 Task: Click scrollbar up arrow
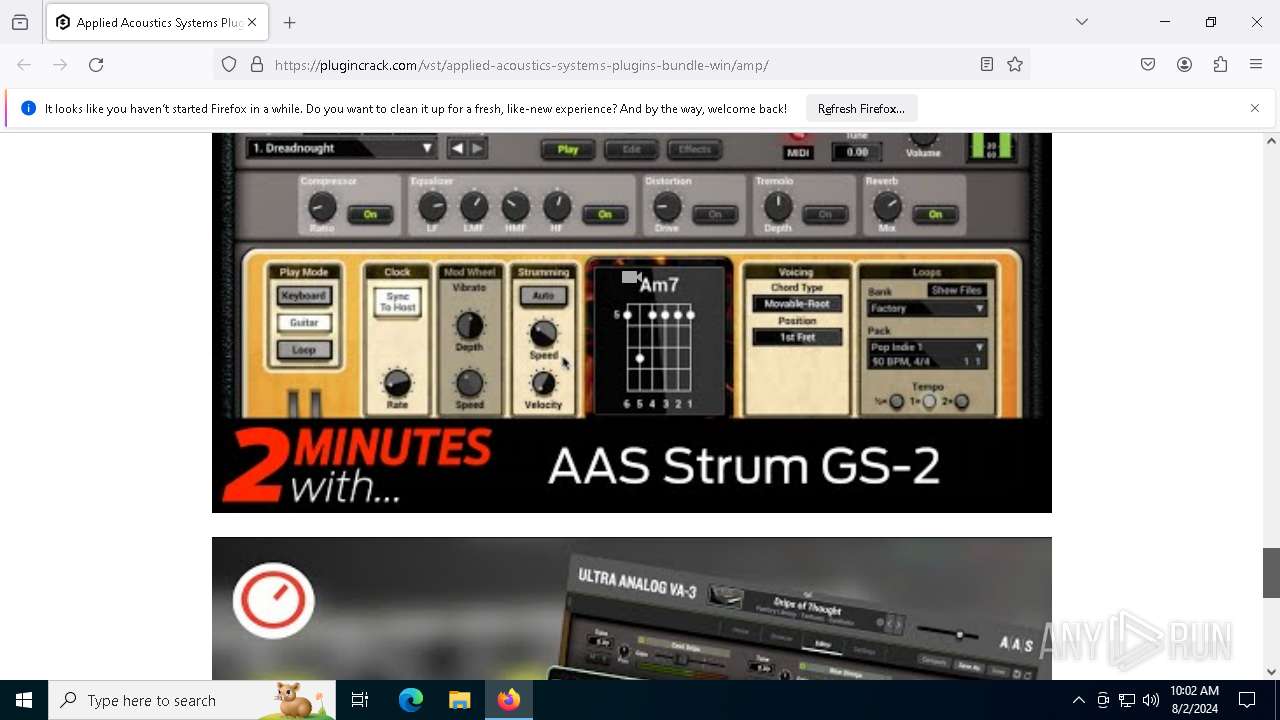click(x=1271, y=141)
